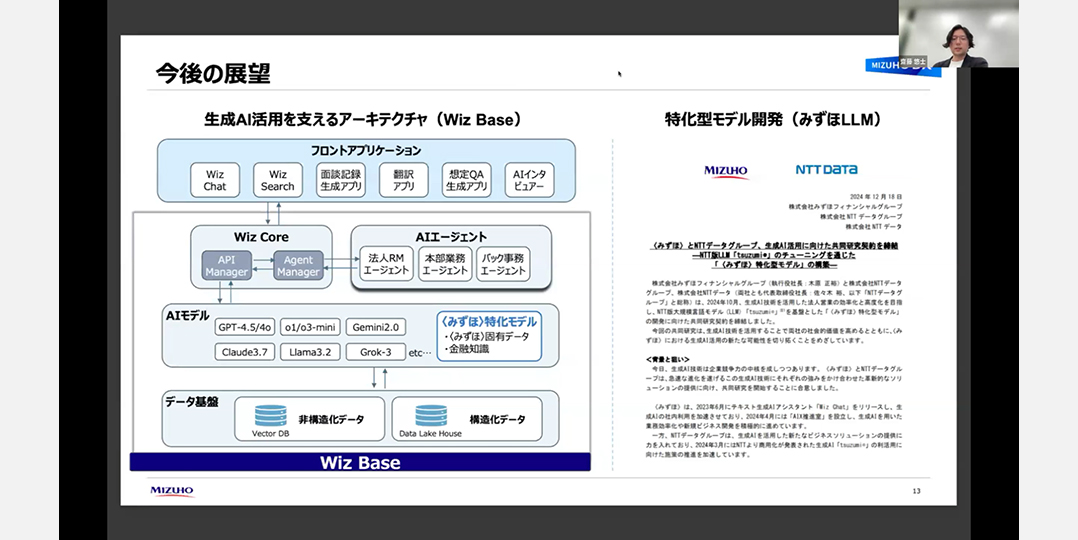The image size is (1078, 540).
Task: Click the 今後の展望 slide title
Action: click(x=212, y=74)
